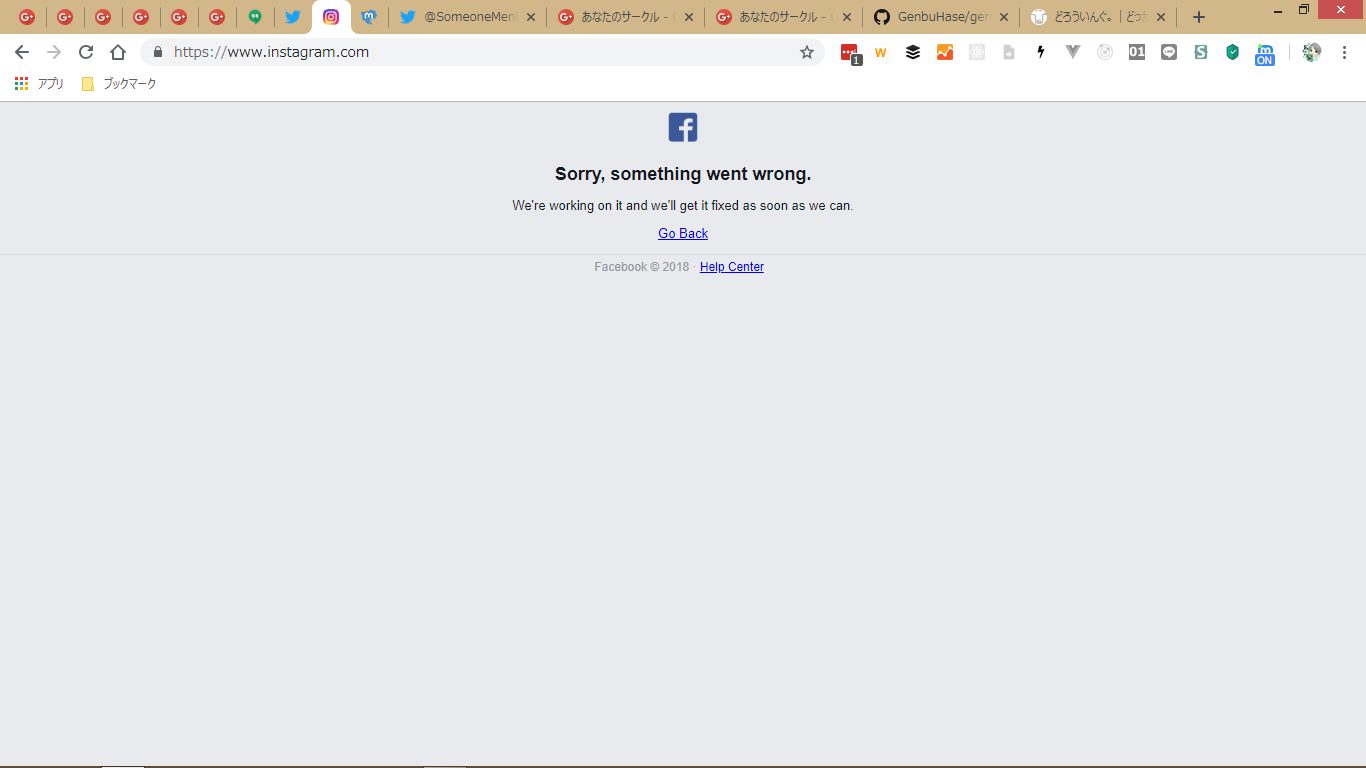The image size is (1366, 768).
Task: Bookmark this page with the star icon
Action: point(807,52)
